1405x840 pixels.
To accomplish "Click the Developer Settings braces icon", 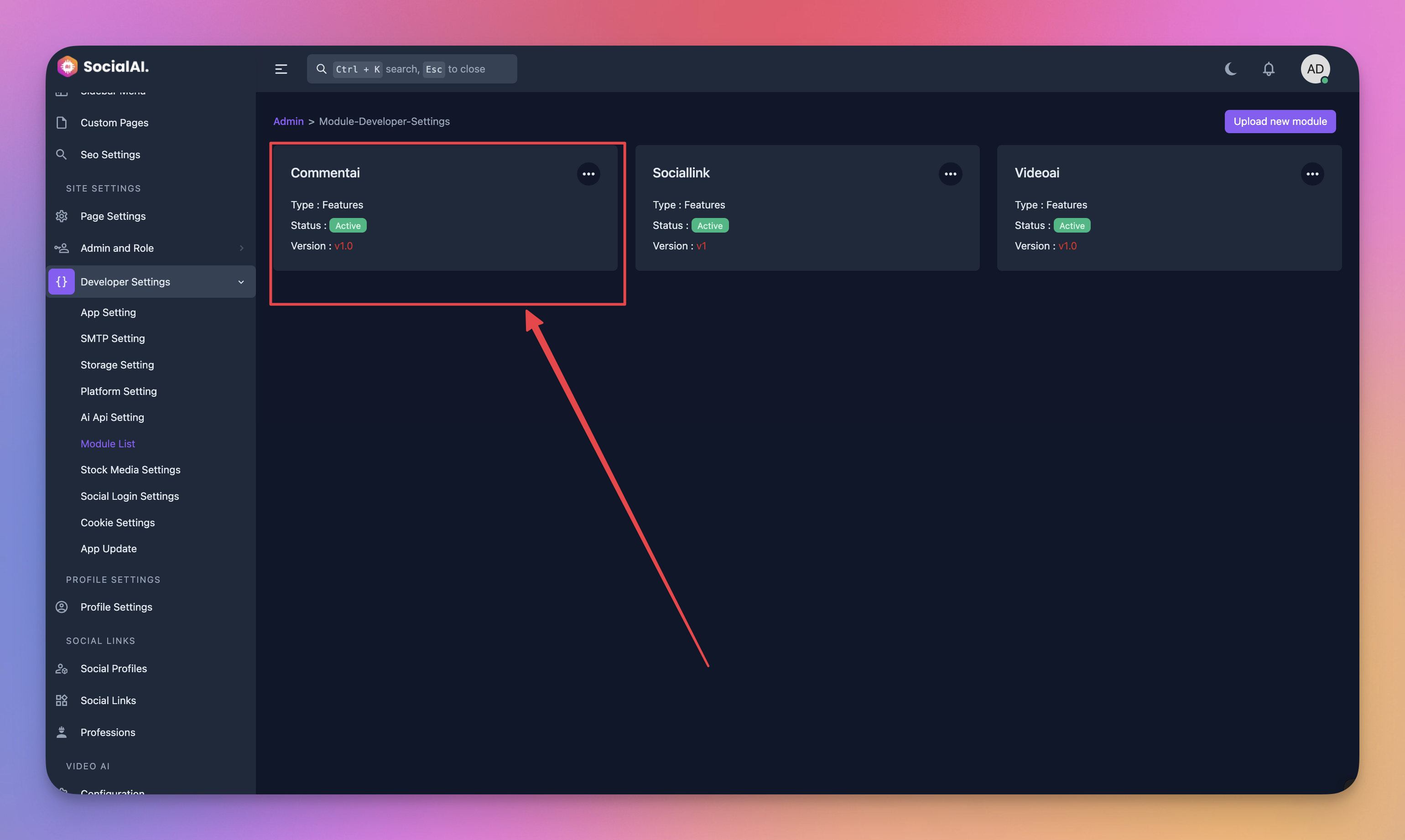I will (62, 281).
